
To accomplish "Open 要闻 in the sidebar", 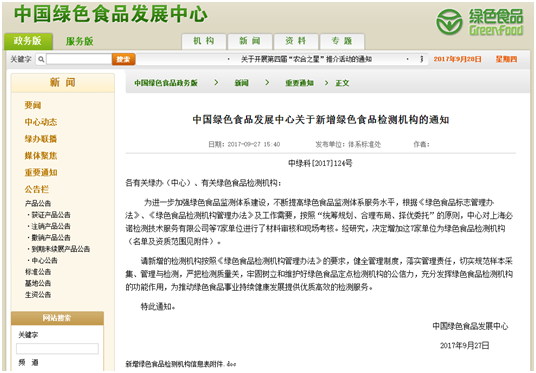I will (x=33, y=105).
